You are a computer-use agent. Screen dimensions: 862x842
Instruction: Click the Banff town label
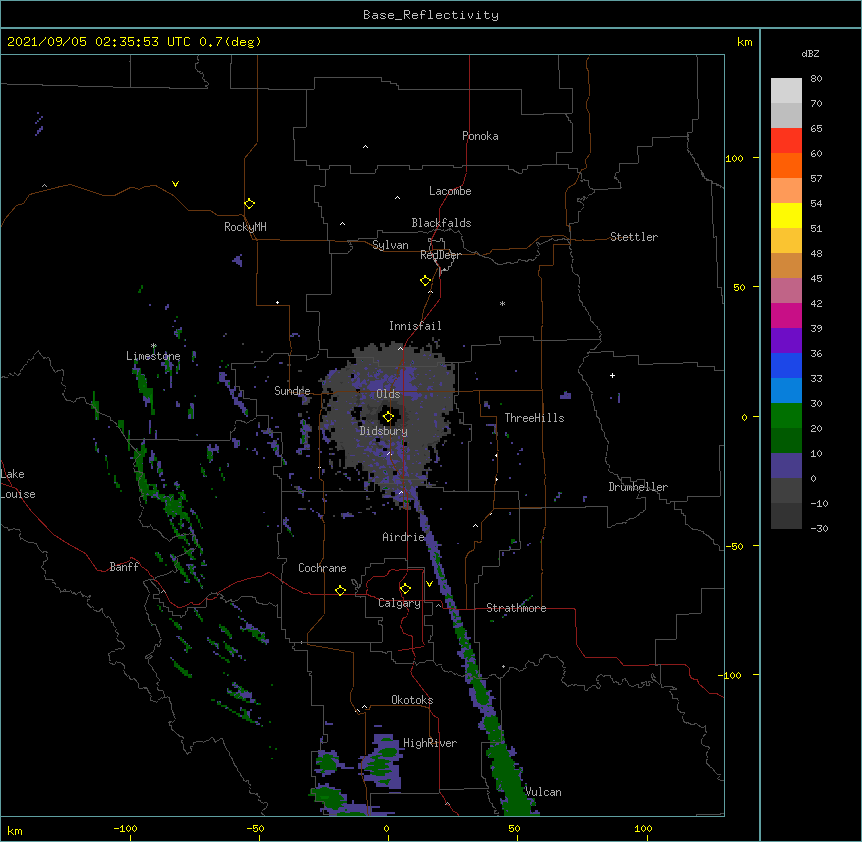[124, 567]
